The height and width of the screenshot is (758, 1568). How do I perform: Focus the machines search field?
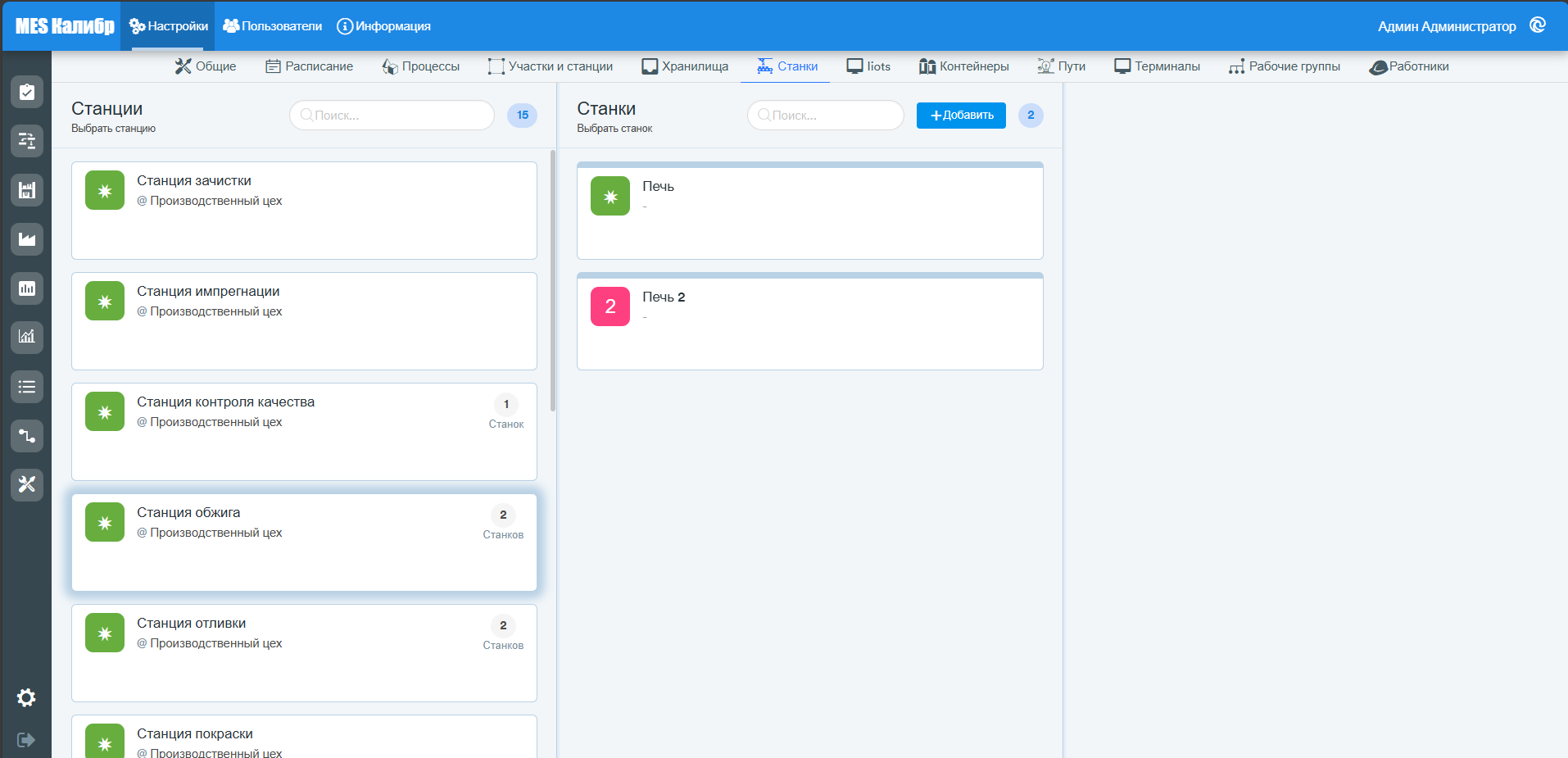click(x=826, y=116)
